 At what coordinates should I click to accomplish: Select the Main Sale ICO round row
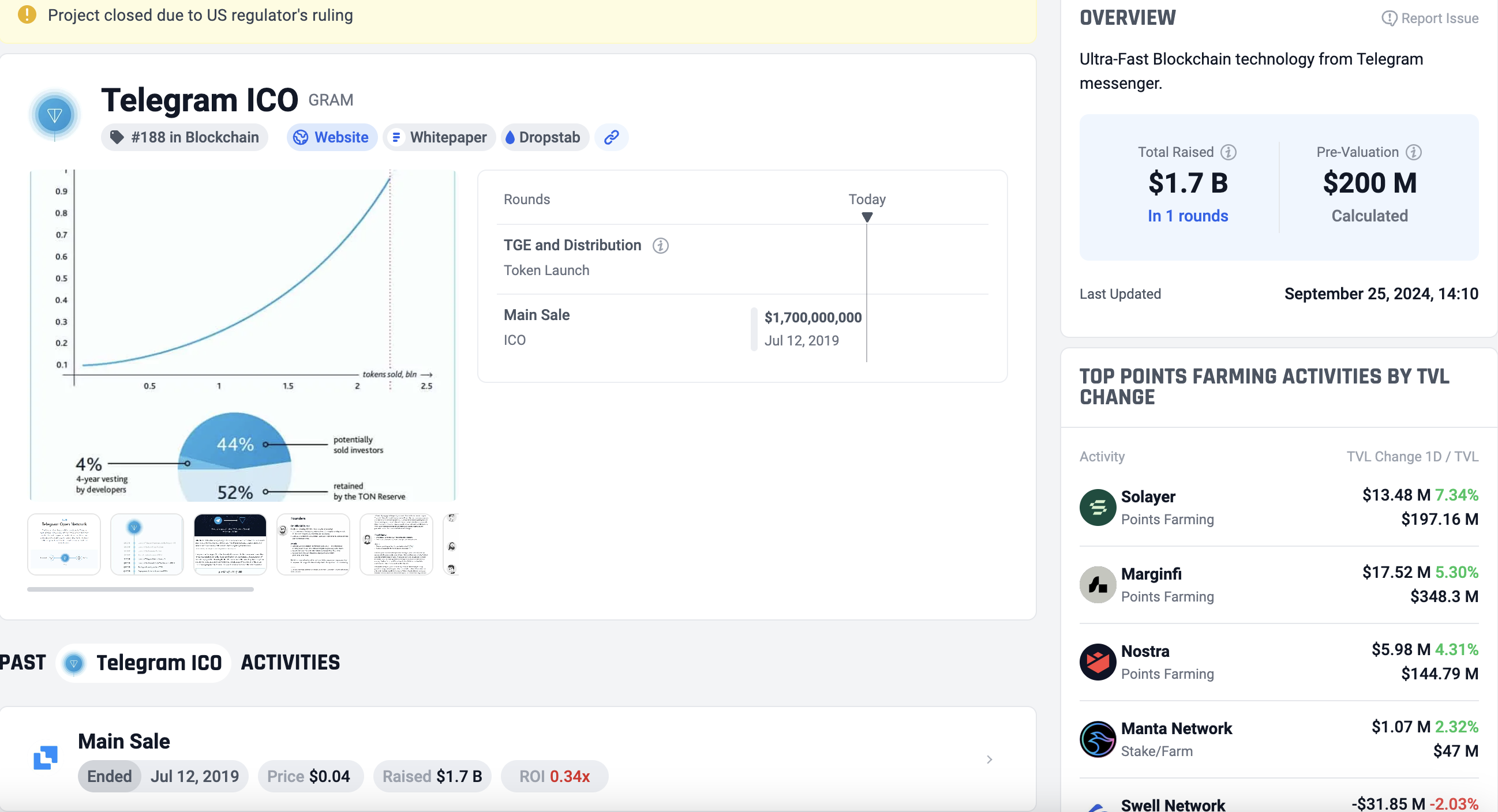click(743, 328)
